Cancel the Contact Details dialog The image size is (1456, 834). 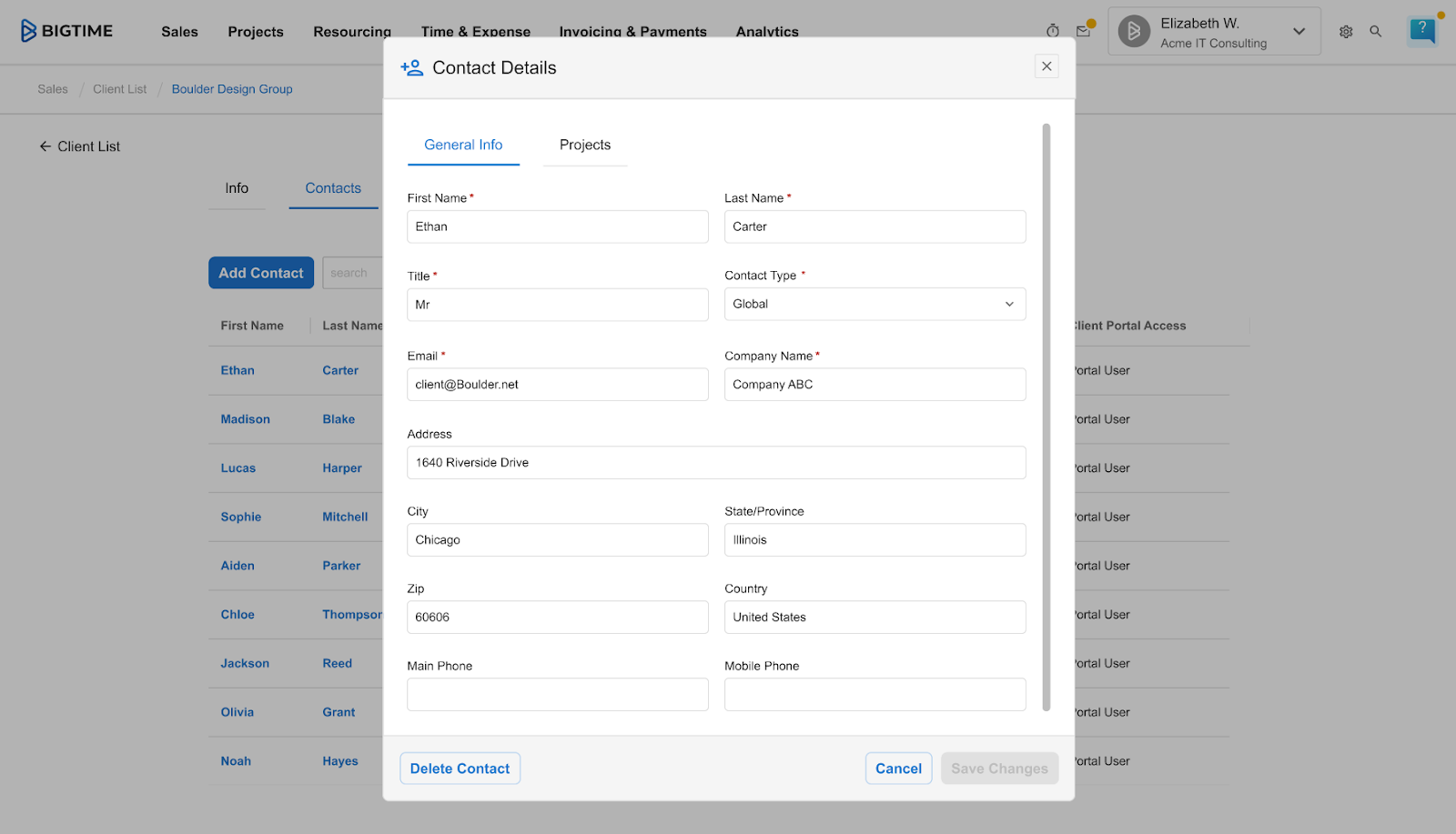coord(897,768)
